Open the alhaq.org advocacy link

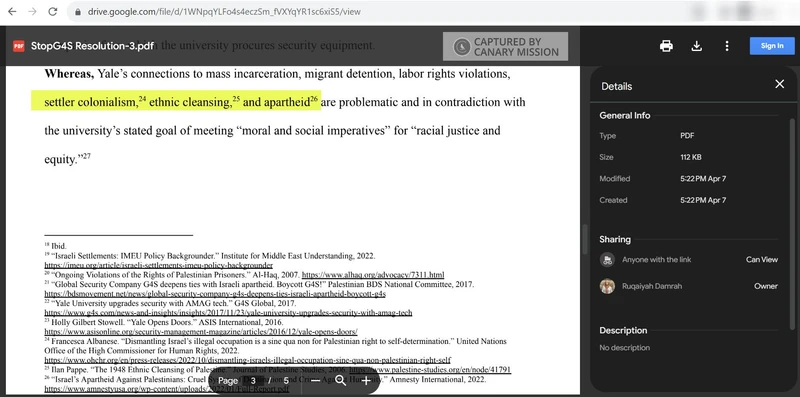373,275
